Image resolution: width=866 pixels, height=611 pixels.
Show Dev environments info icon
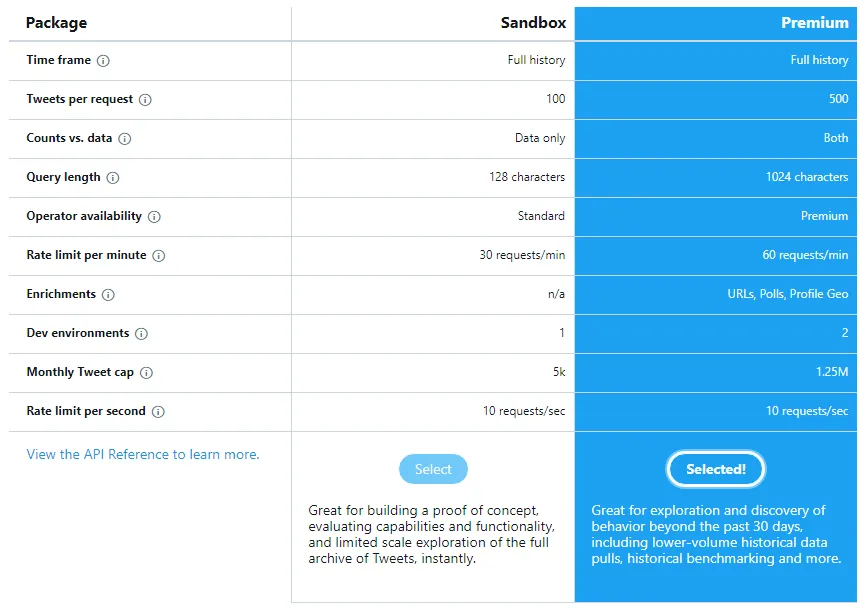[141, 334]
